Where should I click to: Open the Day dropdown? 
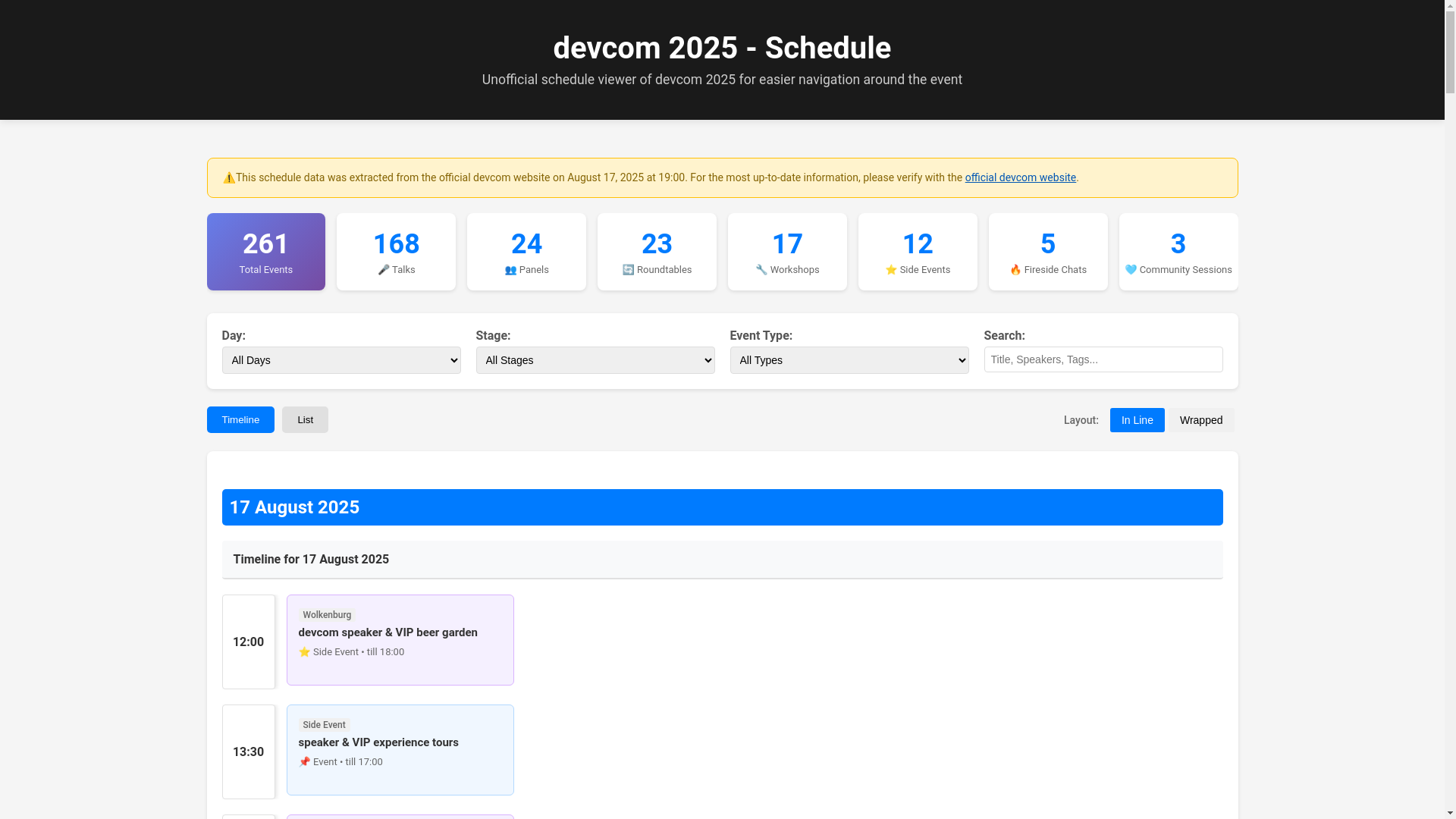click(341, 360)
